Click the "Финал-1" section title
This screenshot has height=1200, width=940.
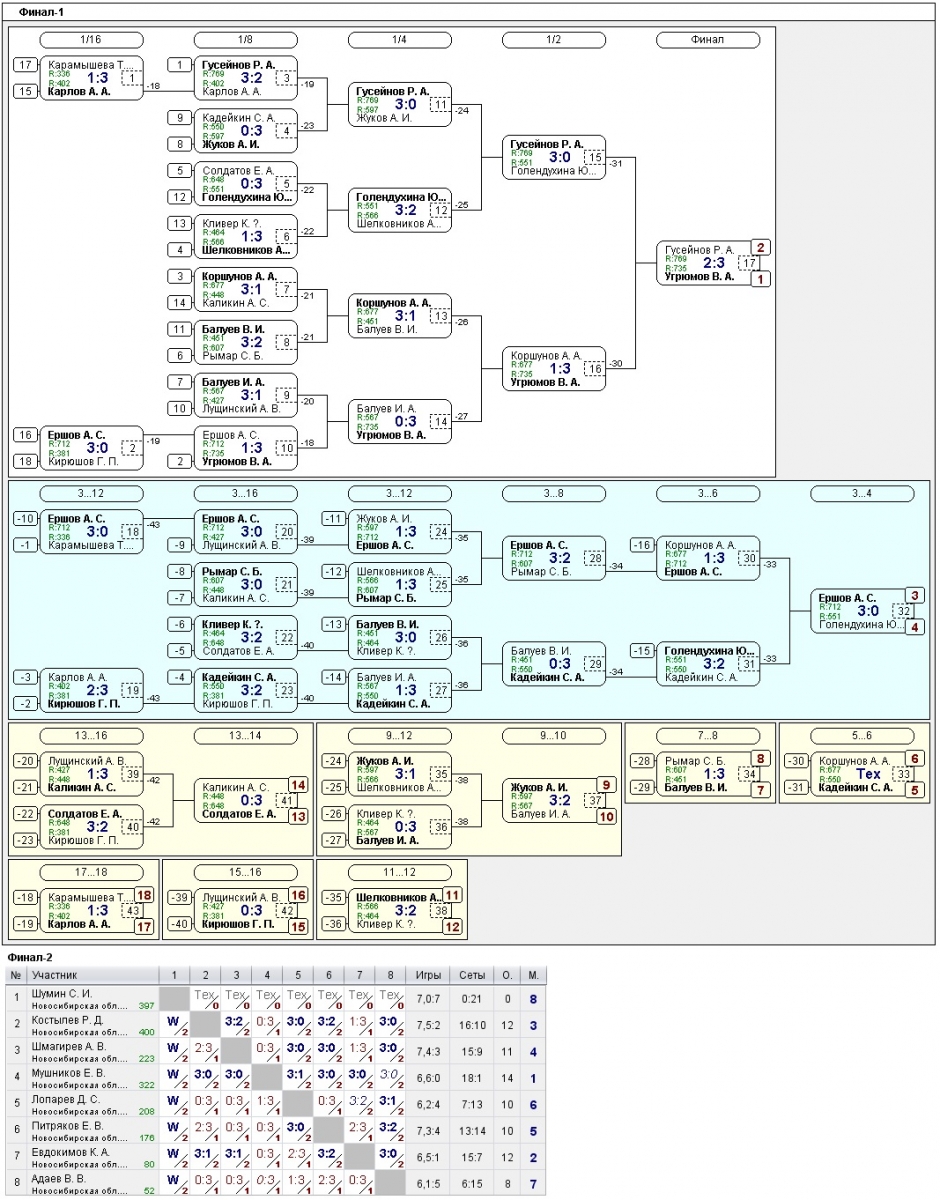[42, 9]
